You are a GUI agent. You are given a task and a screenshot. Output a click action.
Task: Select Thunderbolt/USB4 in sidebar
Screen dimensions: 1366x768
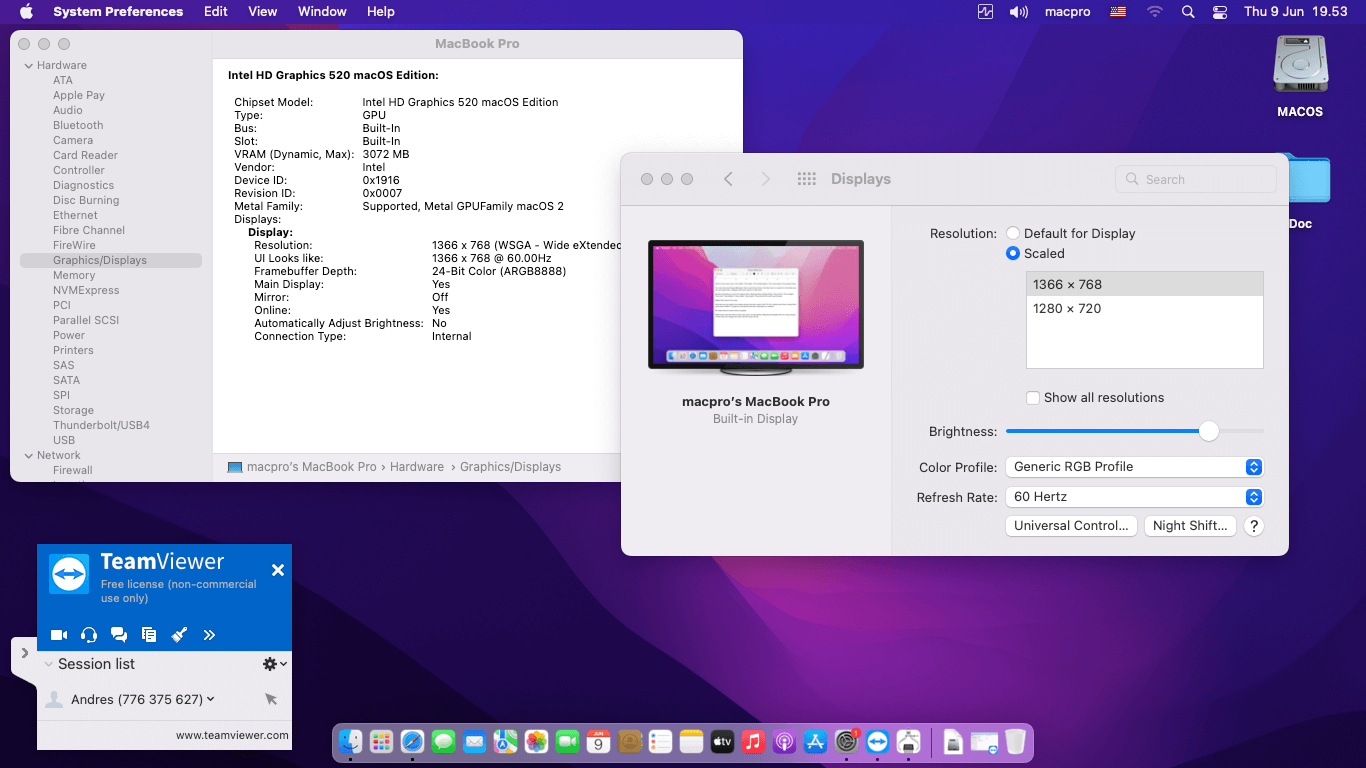pos(101,426)
